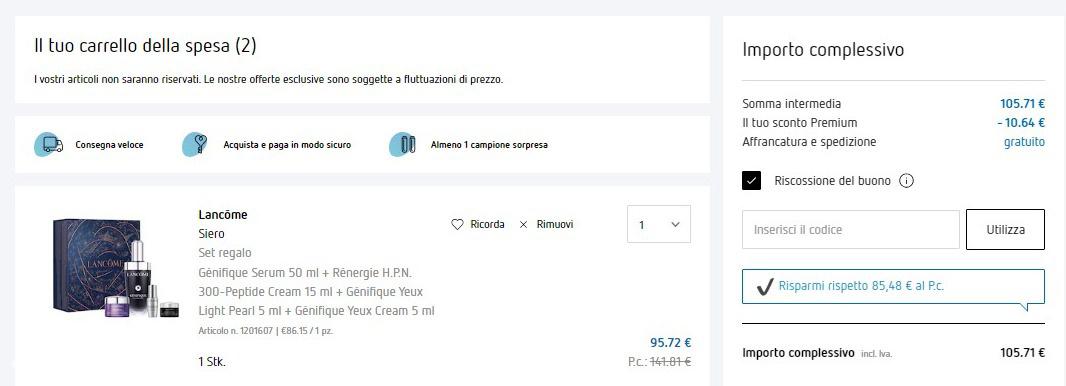Click the Lancôme brand name link

click(223, 215)
